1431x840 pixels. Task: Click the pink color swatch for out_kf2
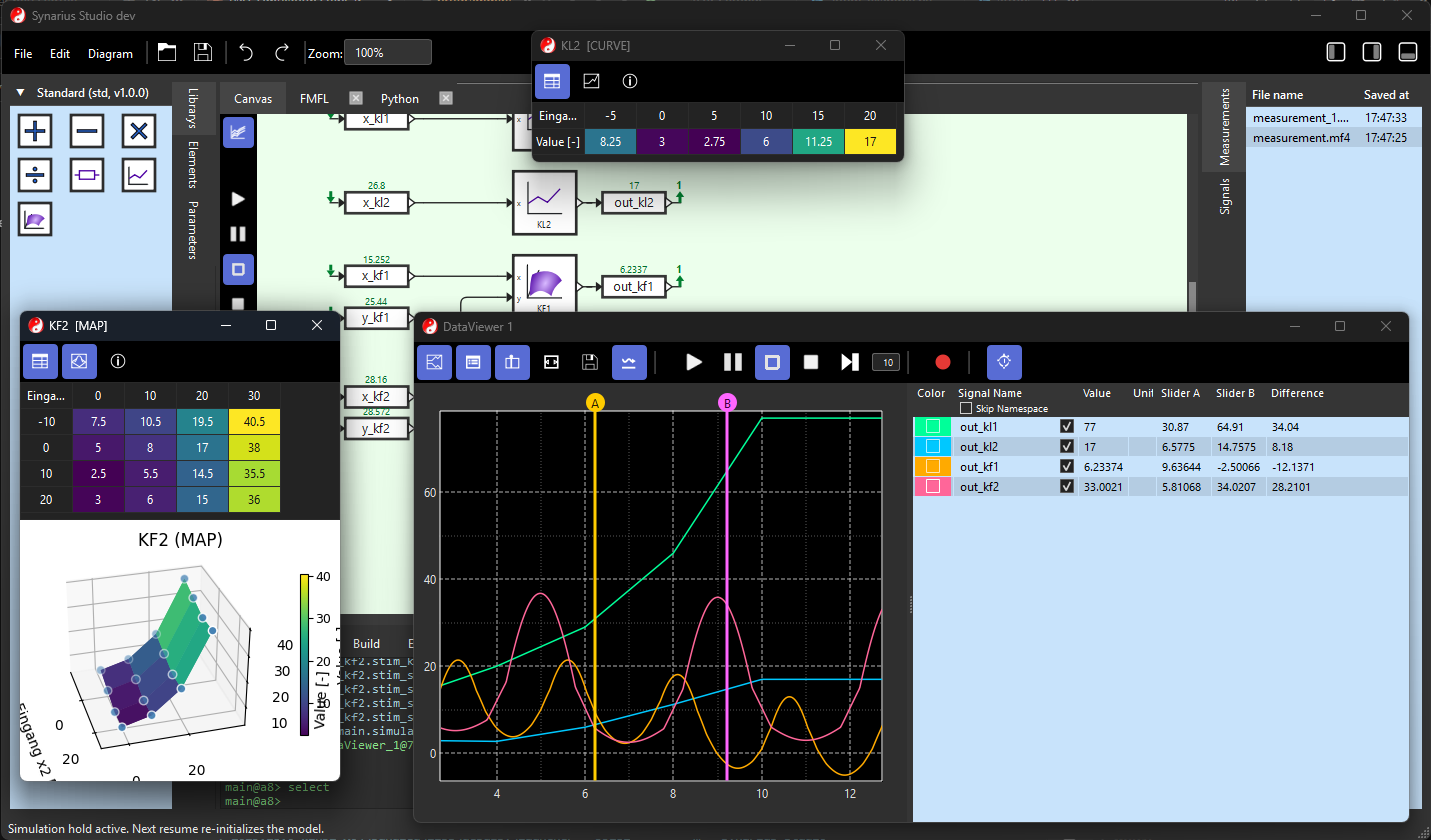932,486
